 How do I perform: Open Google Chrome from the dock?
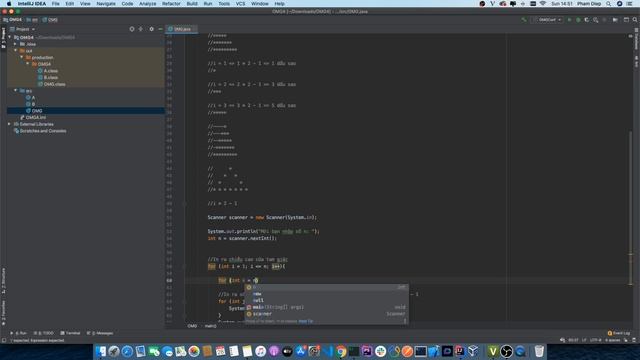340,351
